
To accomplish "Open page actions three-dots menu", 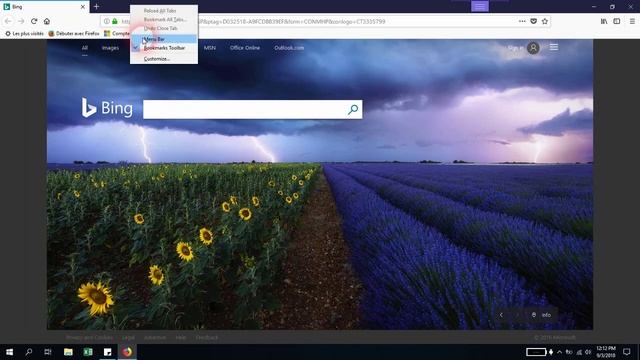I will 522,21.
